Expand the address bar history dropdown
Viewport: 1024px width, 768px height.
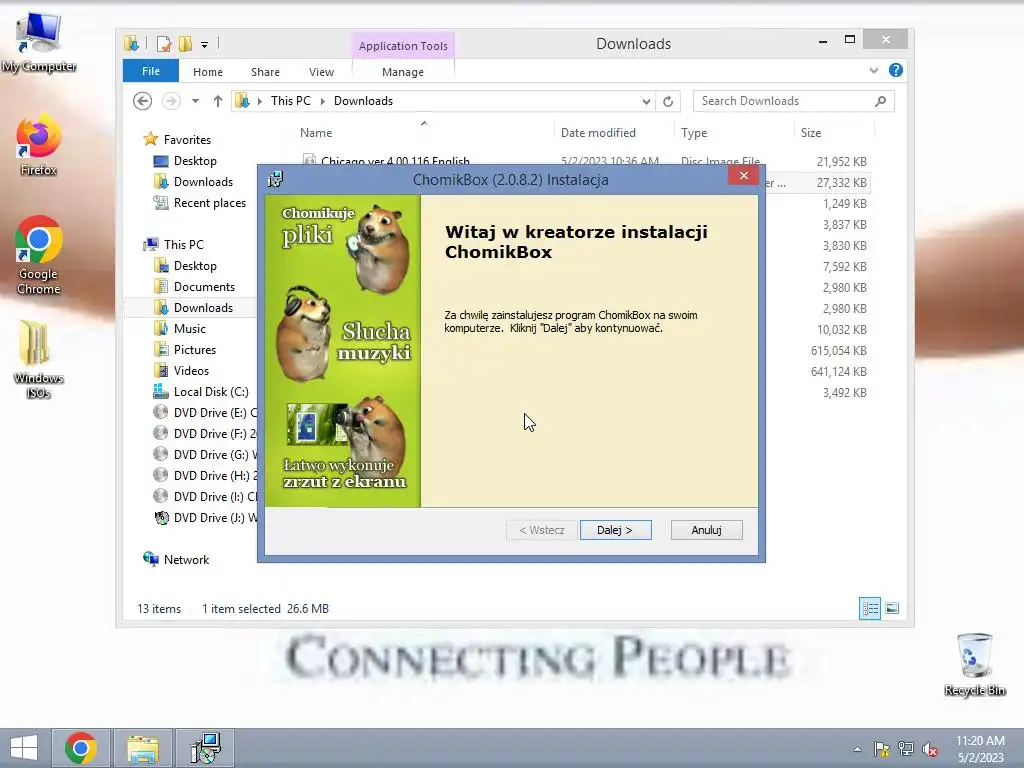(x=646, y=101)
